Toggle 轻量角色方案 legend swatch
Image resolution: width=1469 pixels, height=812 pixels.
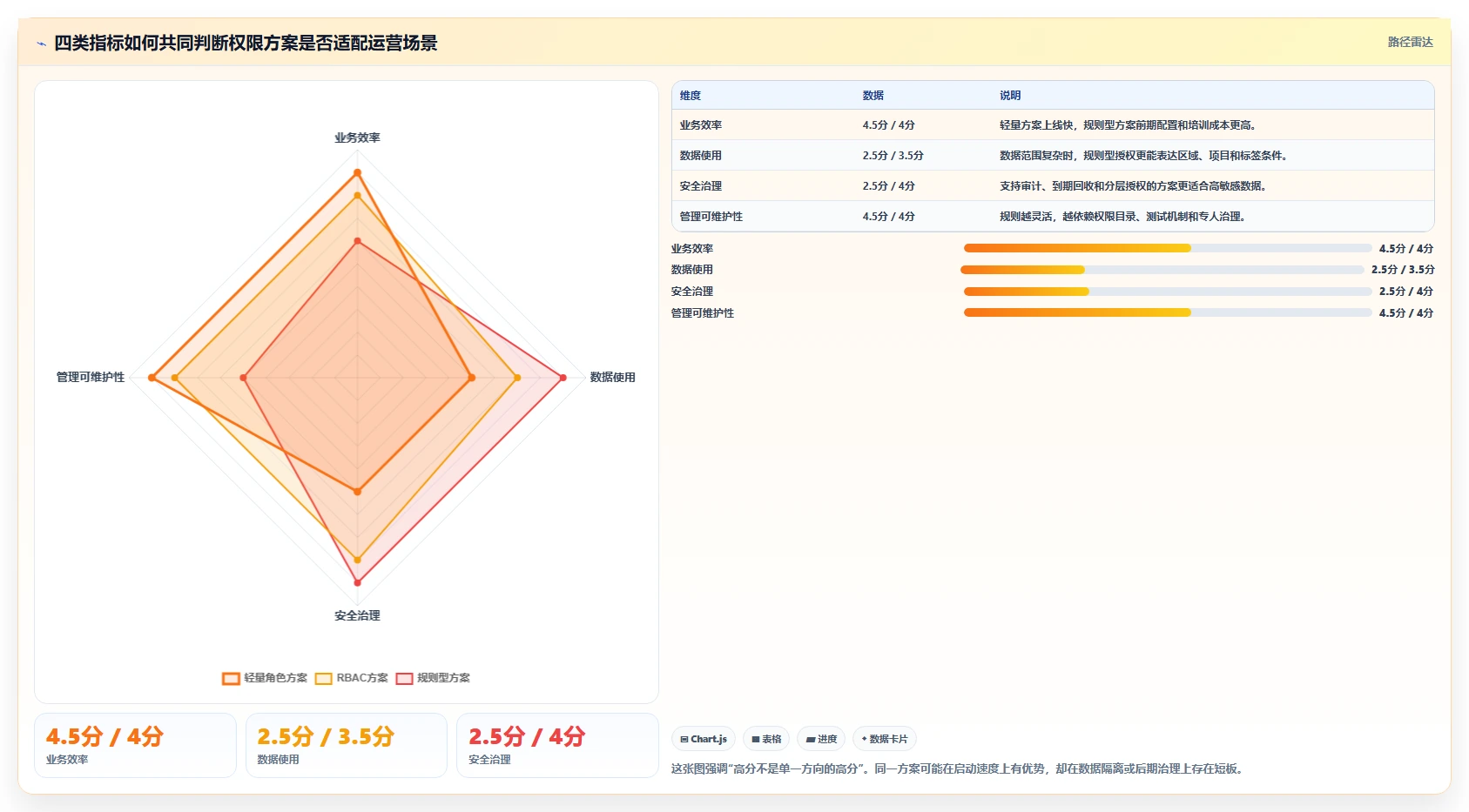(x=231, y=678)
